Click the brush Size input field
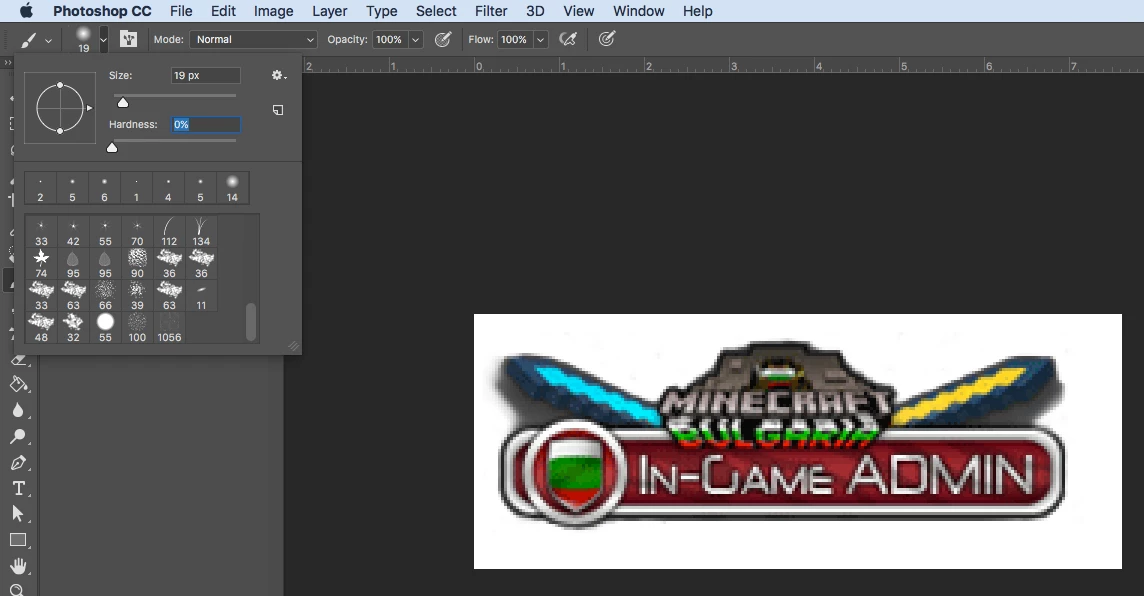 point(206,75)
